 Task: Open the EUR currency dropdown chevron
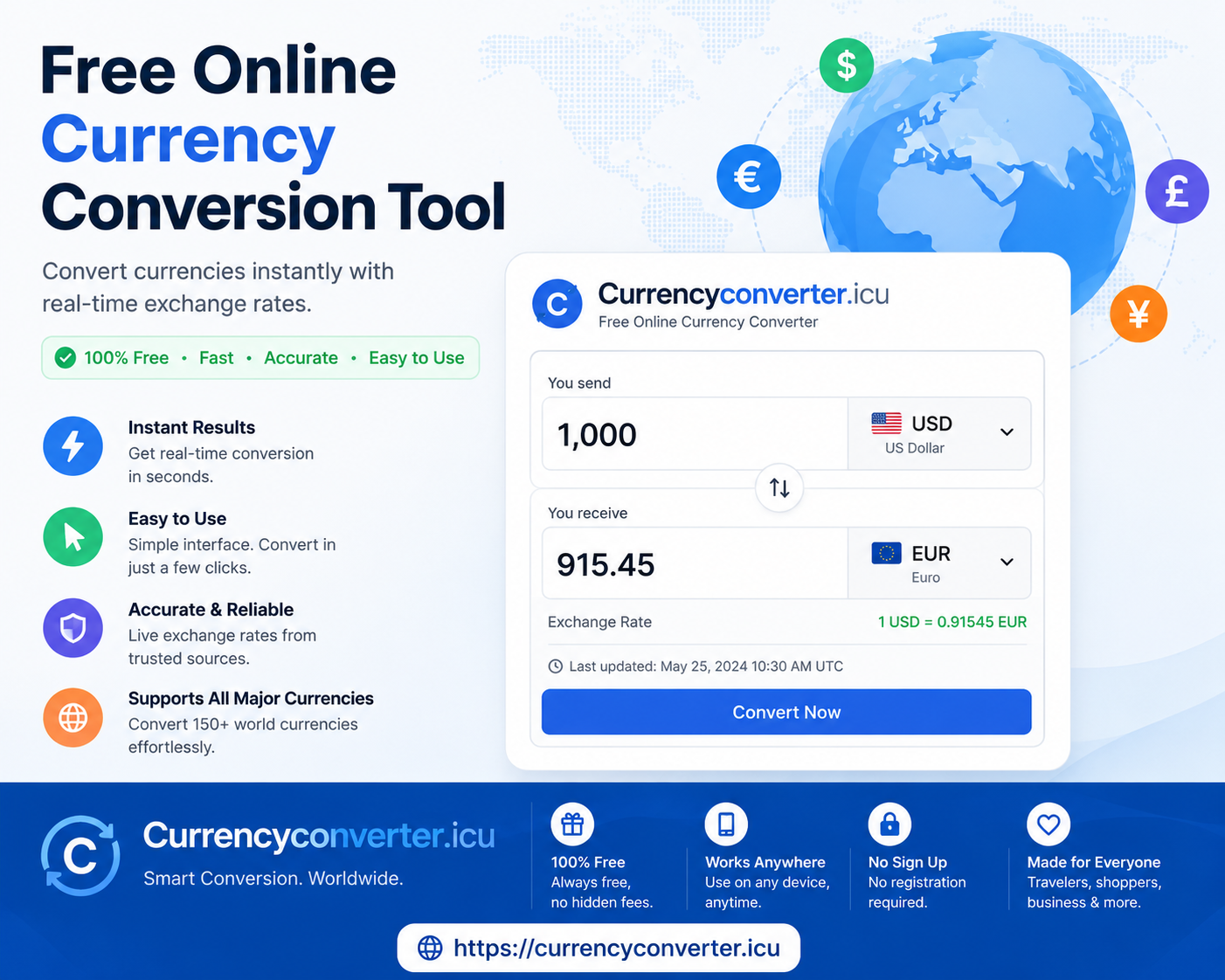pos(1007,562)
